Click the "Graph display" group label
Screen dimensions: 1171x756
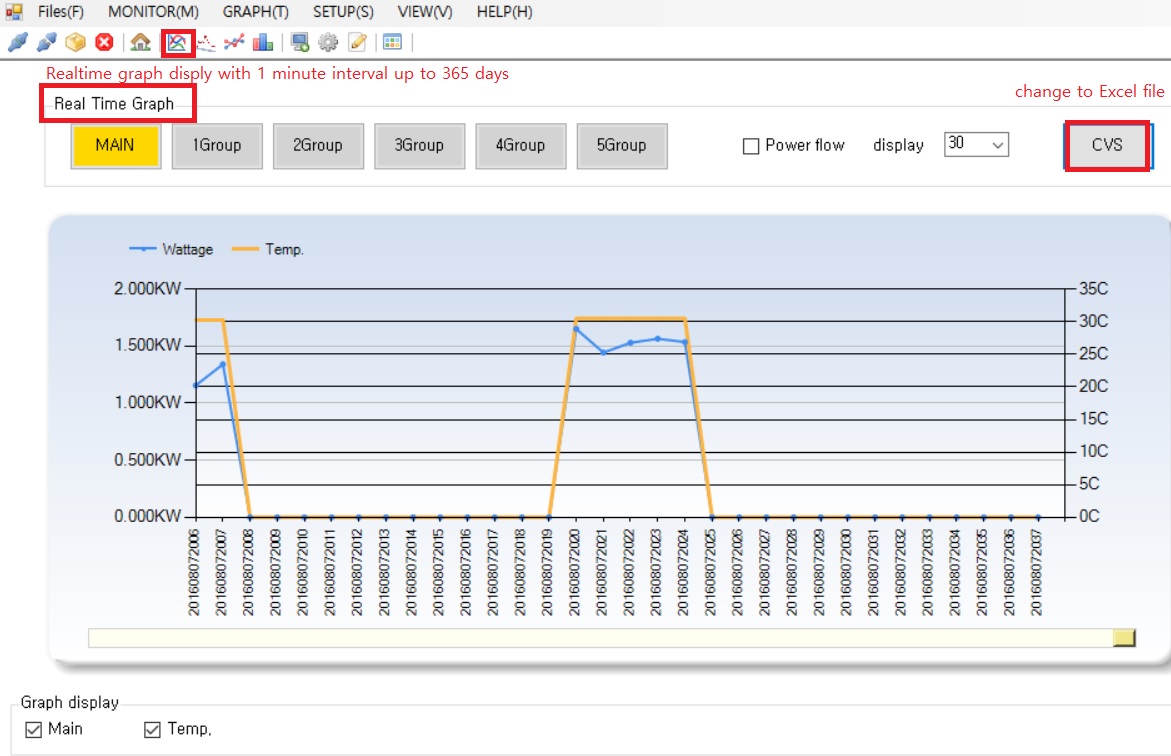69,703
